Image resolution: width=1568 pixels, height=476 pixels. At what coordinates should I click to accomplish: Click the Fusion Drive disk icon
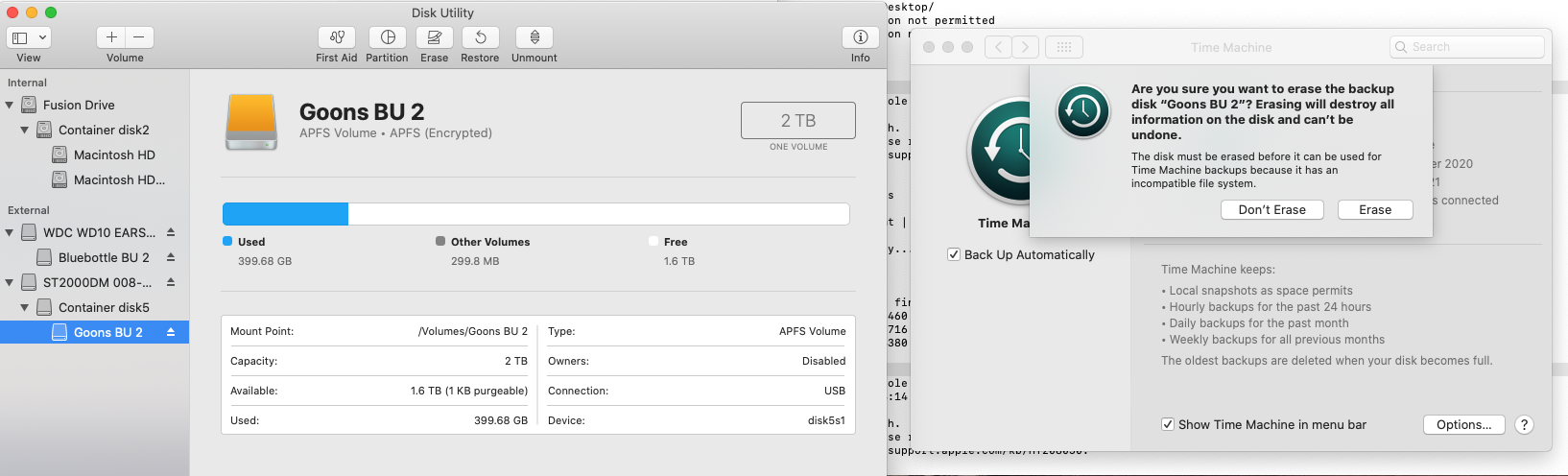pos(29,105)
